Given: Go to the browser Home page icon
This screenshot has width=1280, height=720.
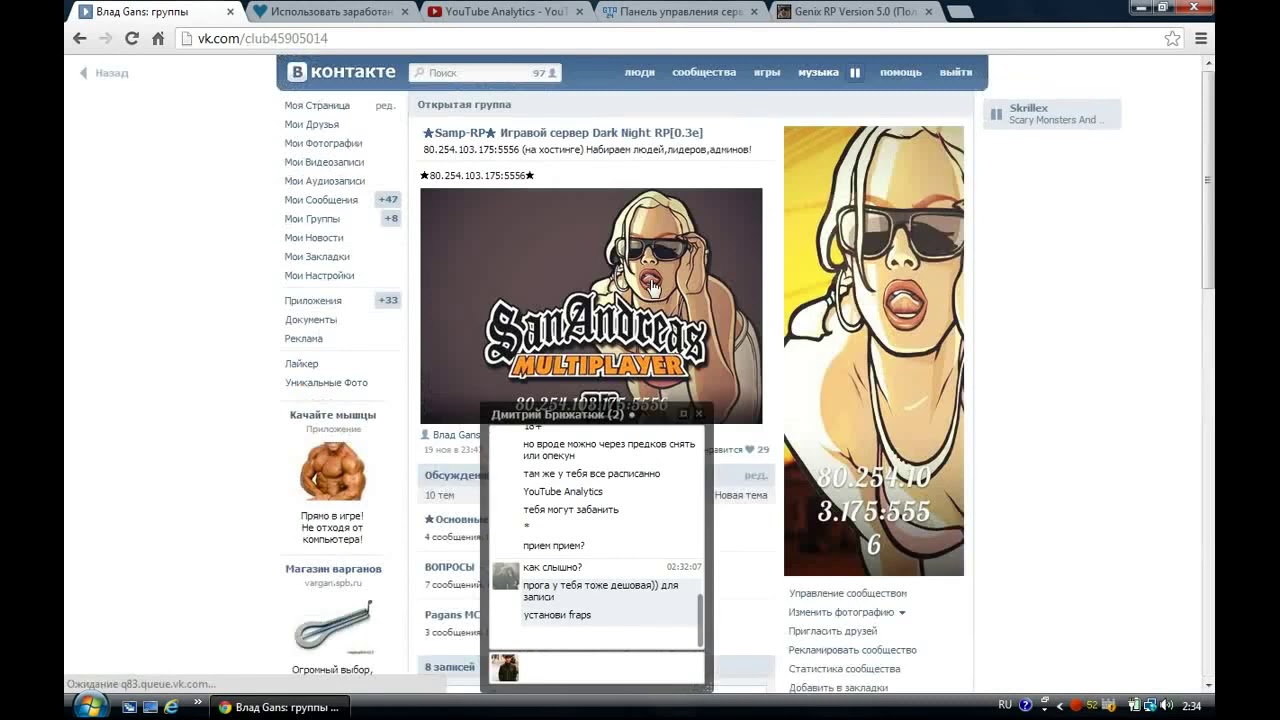Looking at the screenshot, I should pos(158,38).
